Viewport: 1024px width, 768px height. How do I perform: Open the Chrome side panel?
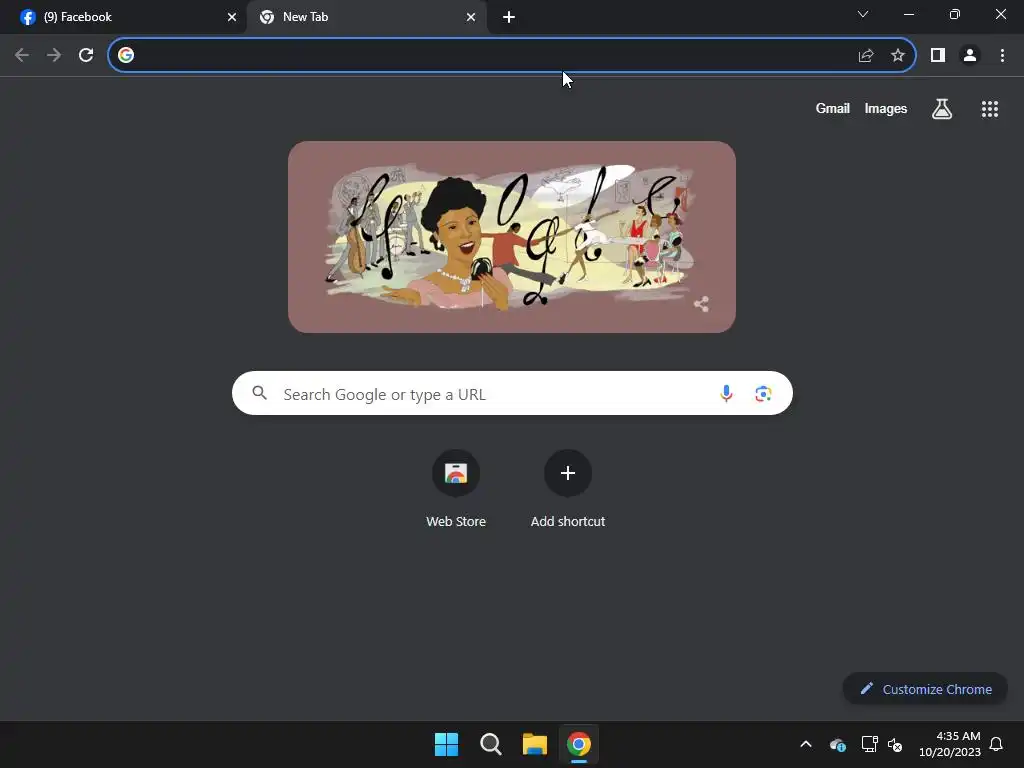click(938, 55)
